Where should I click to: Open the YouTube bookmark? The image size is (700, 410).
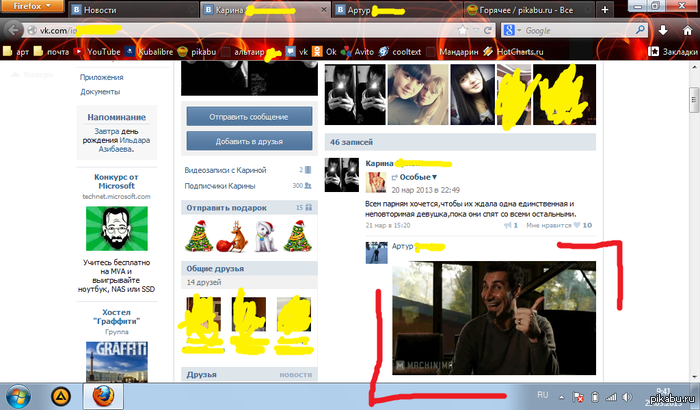click(97, 52)
